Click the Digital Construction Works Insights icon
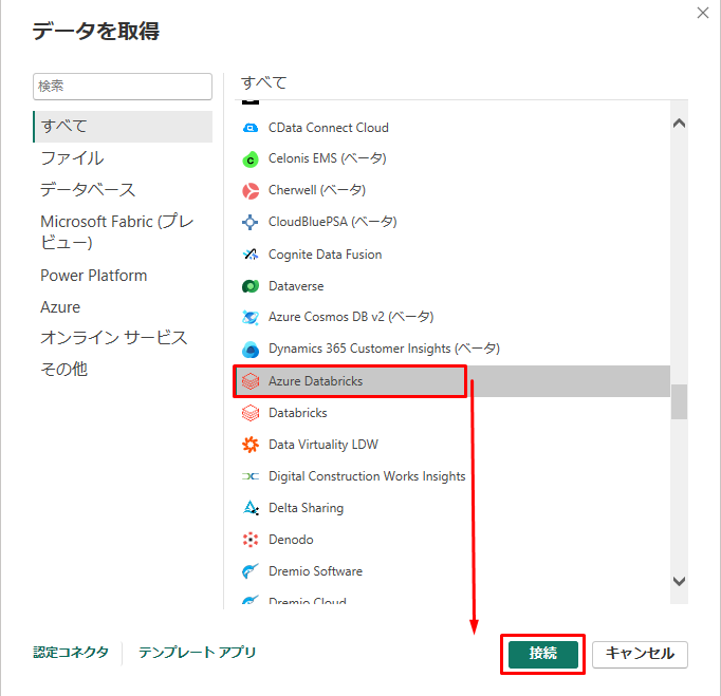This screenshot has height=696, width=721. click(x=250, y=476)
